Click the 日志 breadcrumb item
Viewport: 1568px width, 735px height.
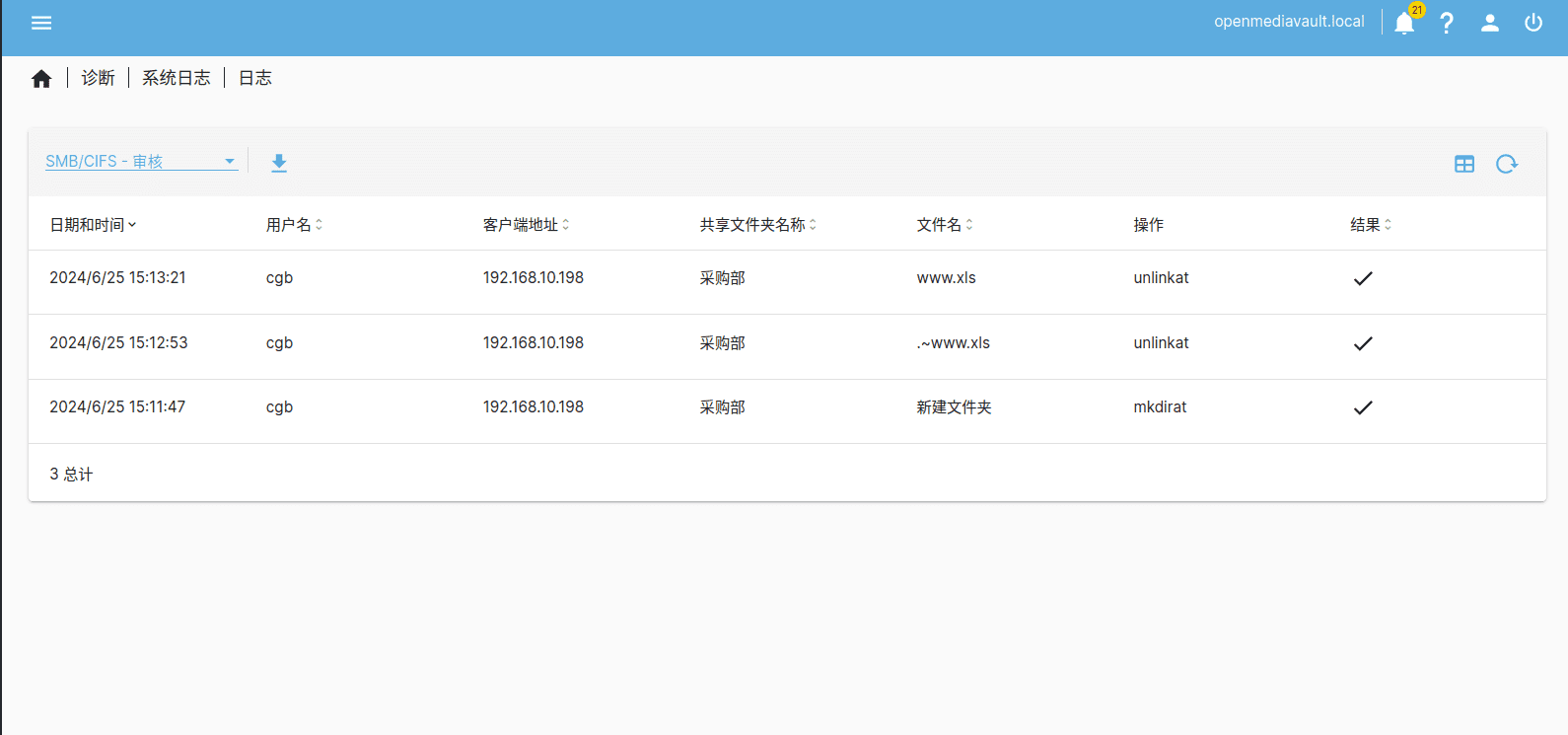coord(255,78)
